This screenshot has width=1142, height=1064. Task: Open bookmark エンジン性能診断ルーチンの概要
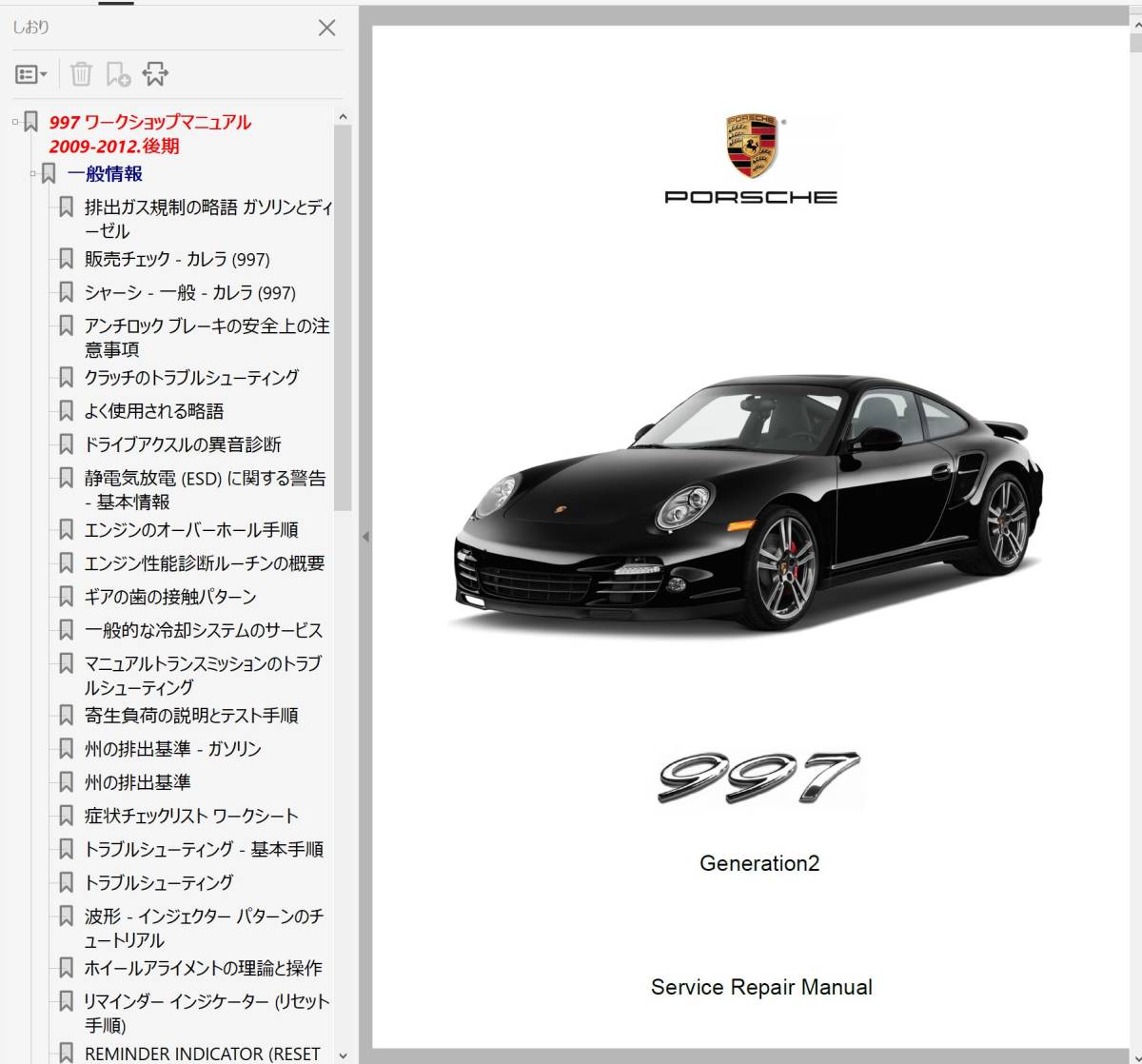click(x=205, y=563)
